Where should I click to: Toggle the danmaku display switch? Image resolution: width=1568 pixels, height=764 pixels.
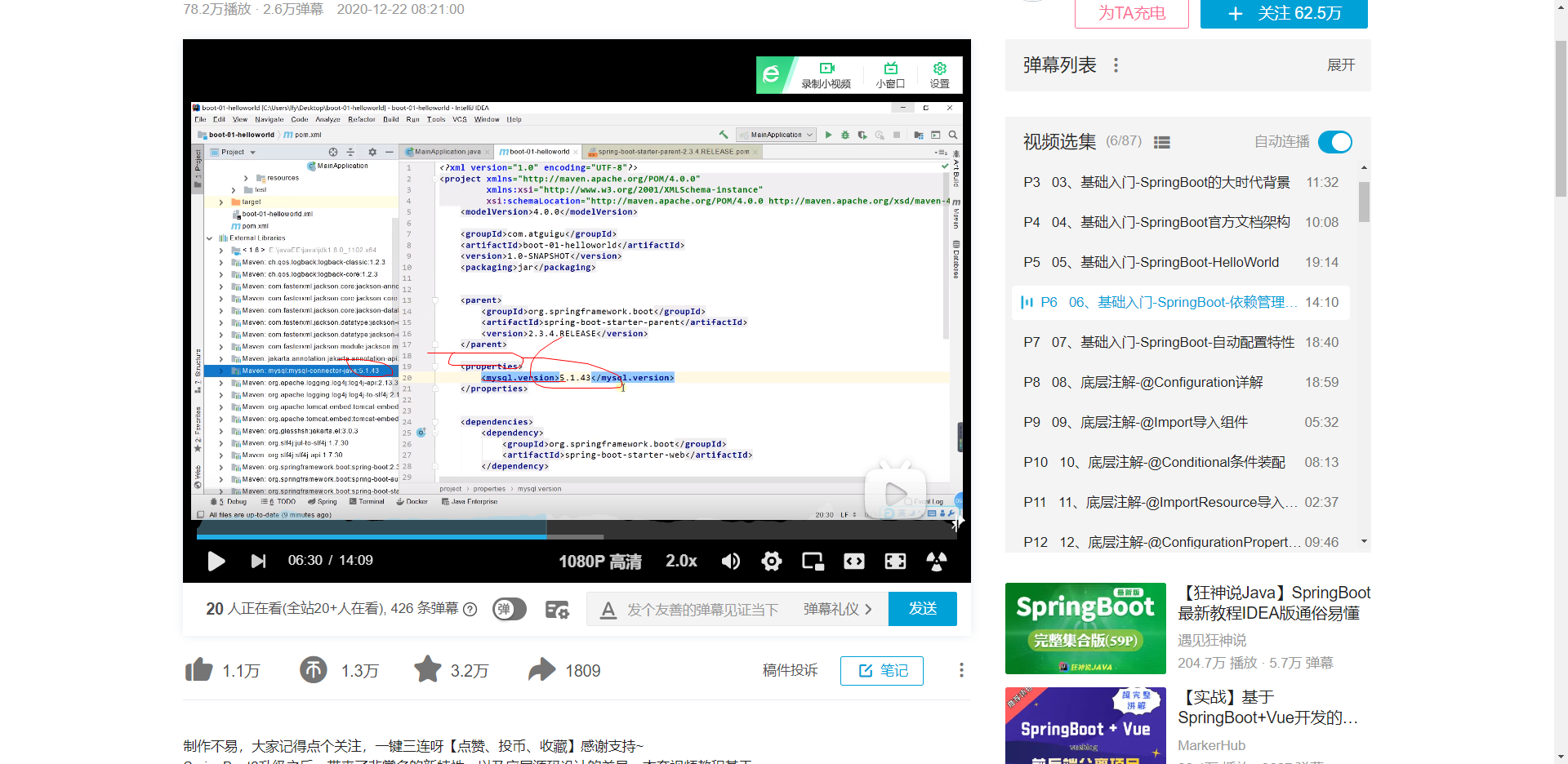(x=510, y=609)
